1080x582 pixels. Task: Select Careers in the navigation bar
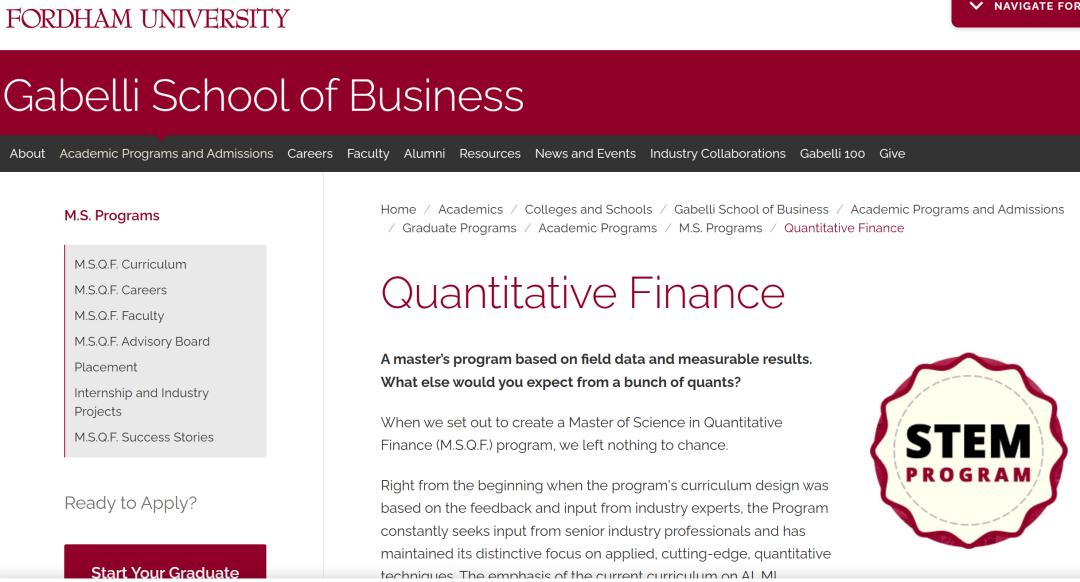click(x=310, y=154)
